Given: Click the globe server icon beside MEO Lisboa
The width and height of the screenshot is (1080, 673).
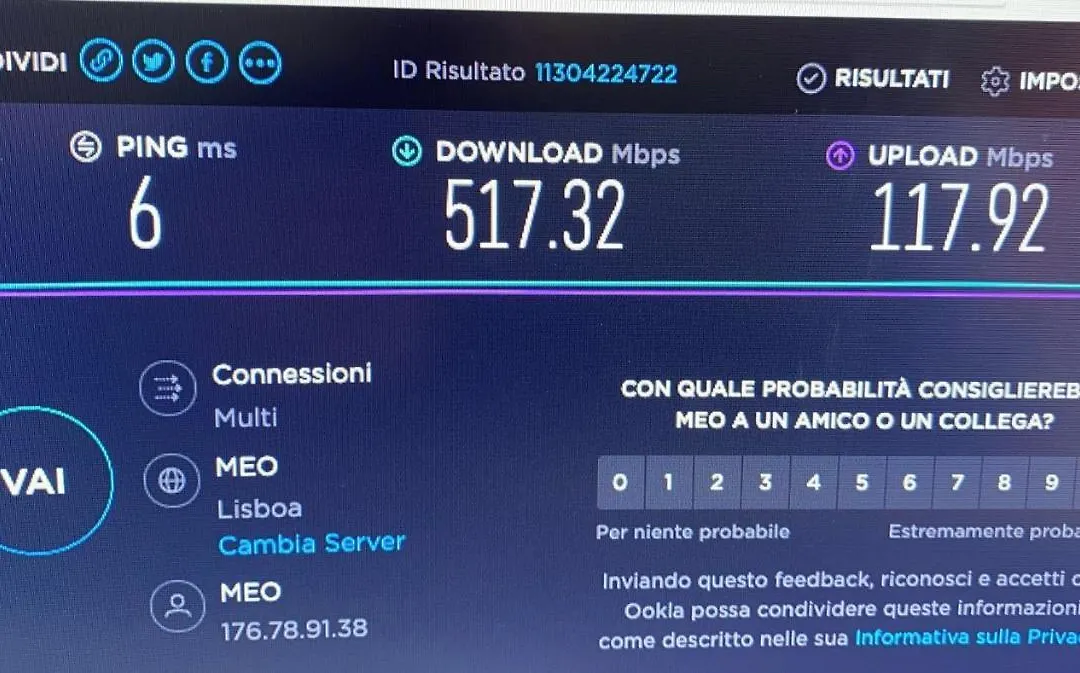Looking at the screenshot, I should coord(172,480).
